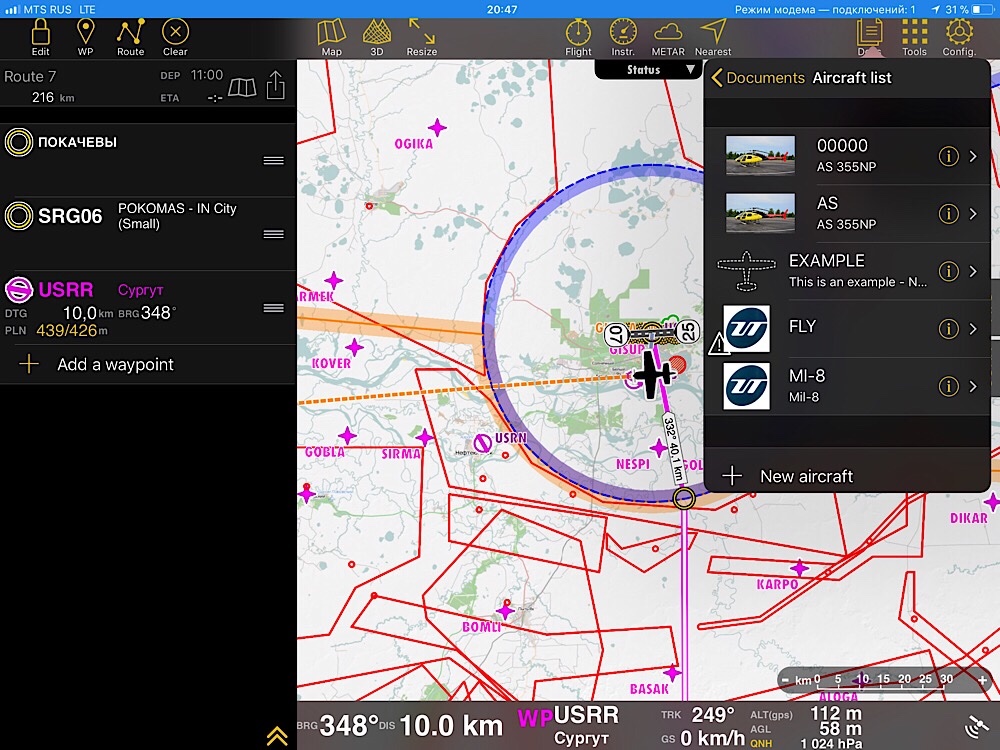The width and height of the screenshot is (1000, 750).
Task: Open the Instr. instruments panel
Action: pyautogui.click(x=623, y=37)
